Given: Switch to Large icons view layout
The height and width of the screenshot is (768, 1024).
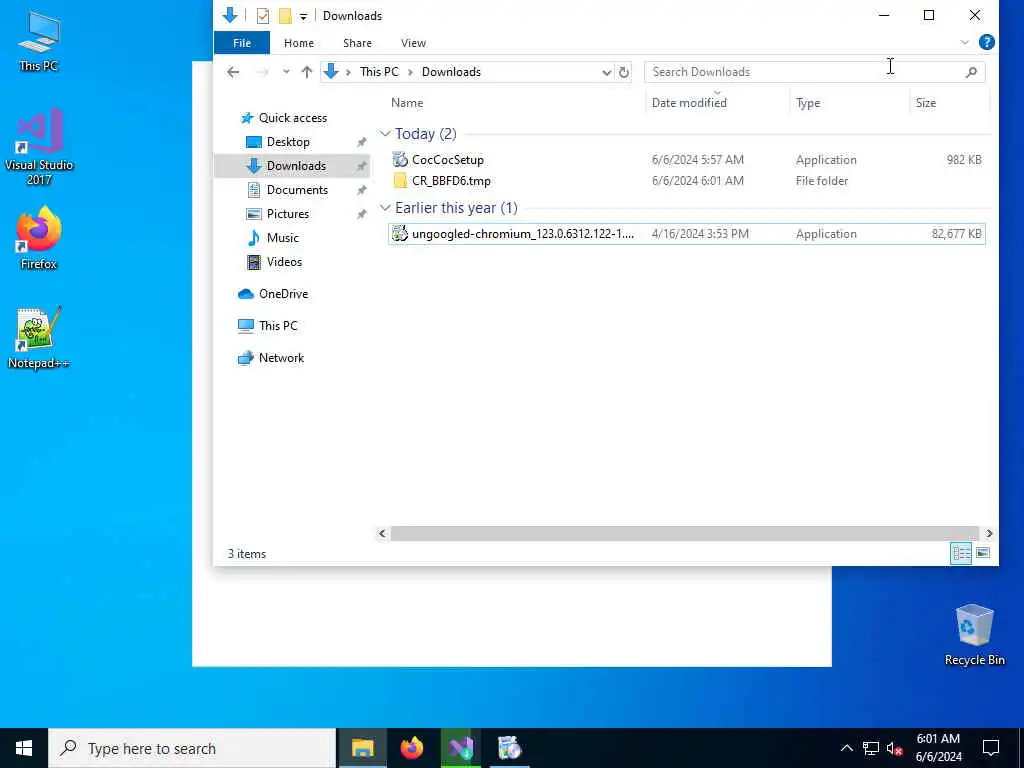Looking at the screenshot, I should 983,553.
